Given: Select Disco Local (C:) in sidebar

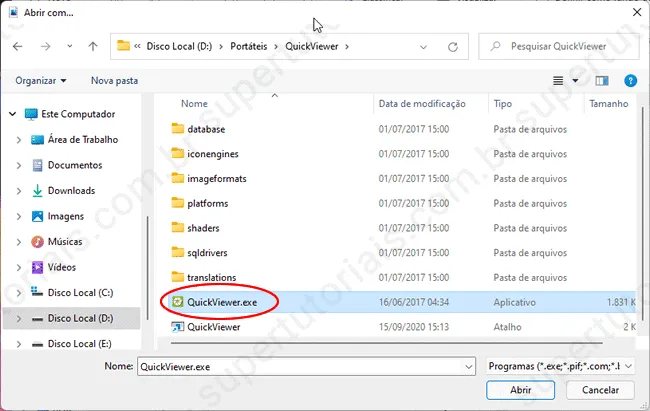Looking at the screenshot, I should coord(80,293).
